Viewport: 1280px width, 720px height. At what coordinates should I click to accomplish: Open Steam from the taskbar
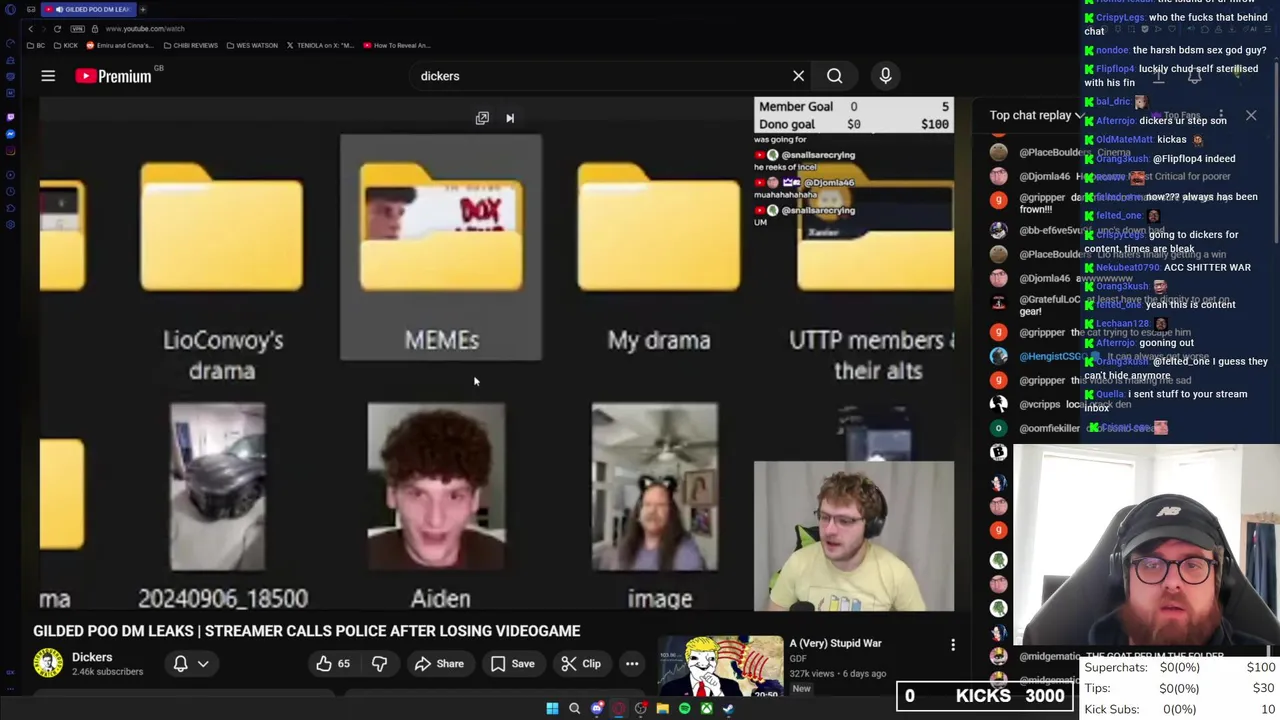728,709
